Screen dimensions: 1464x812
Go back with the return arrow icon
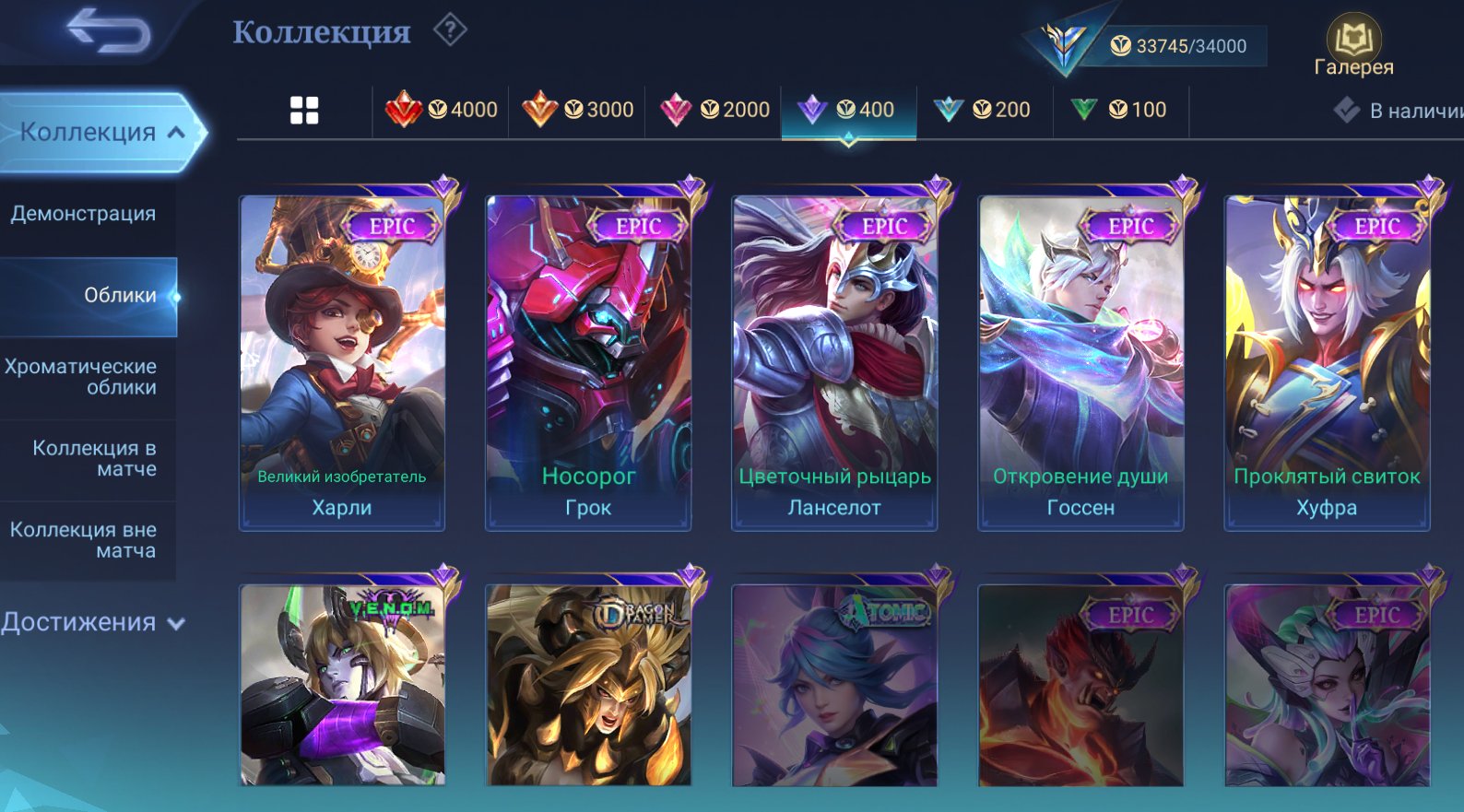(108, 30)
